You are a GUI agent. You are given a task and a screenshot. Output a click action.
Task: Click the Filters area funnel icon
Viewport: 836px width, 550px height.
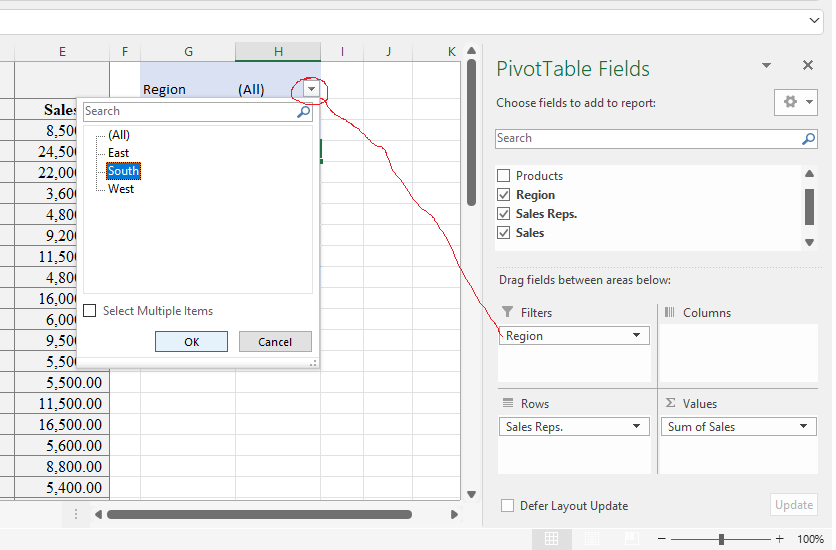point(508,312)
